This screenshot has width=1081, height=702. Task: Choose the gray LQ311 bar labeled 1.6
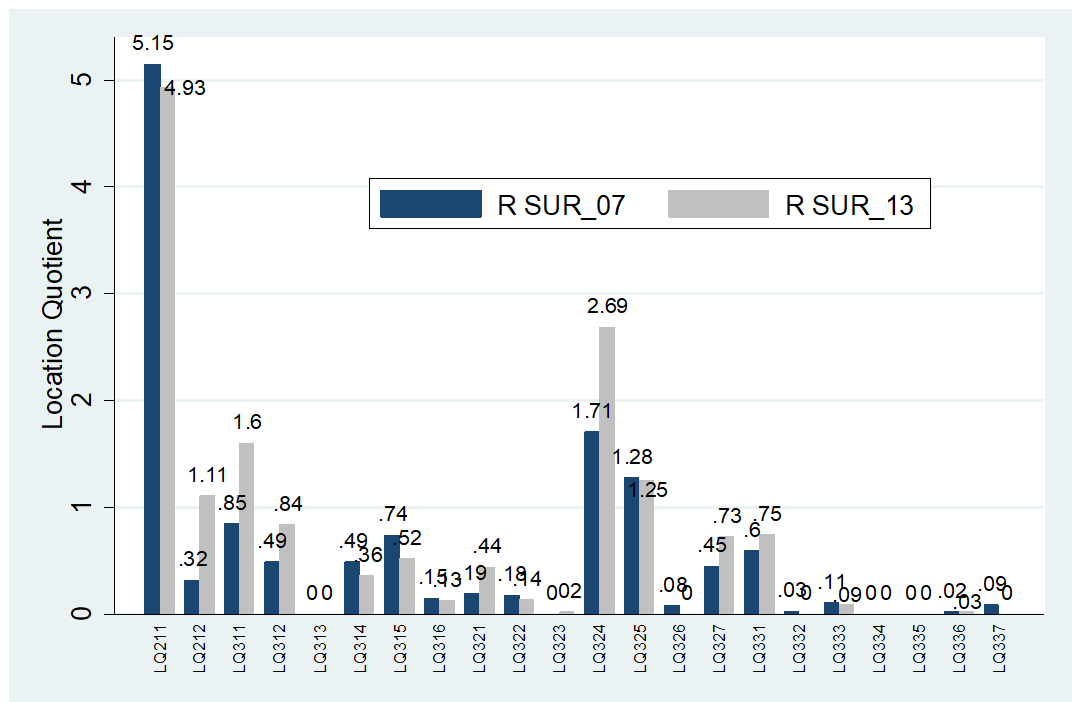[247, 528]
